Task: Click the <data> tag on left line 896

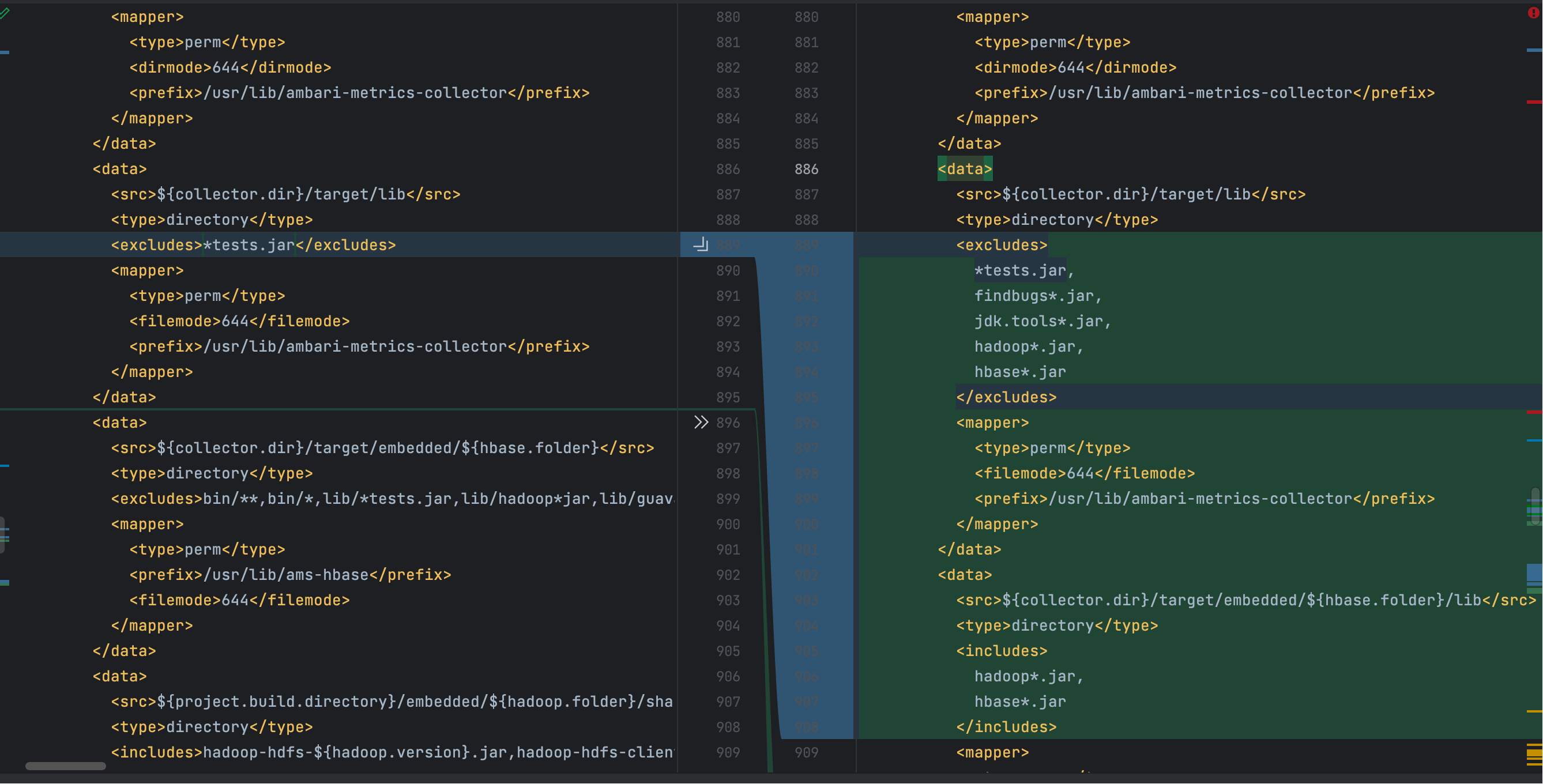Action: (120, 423)
